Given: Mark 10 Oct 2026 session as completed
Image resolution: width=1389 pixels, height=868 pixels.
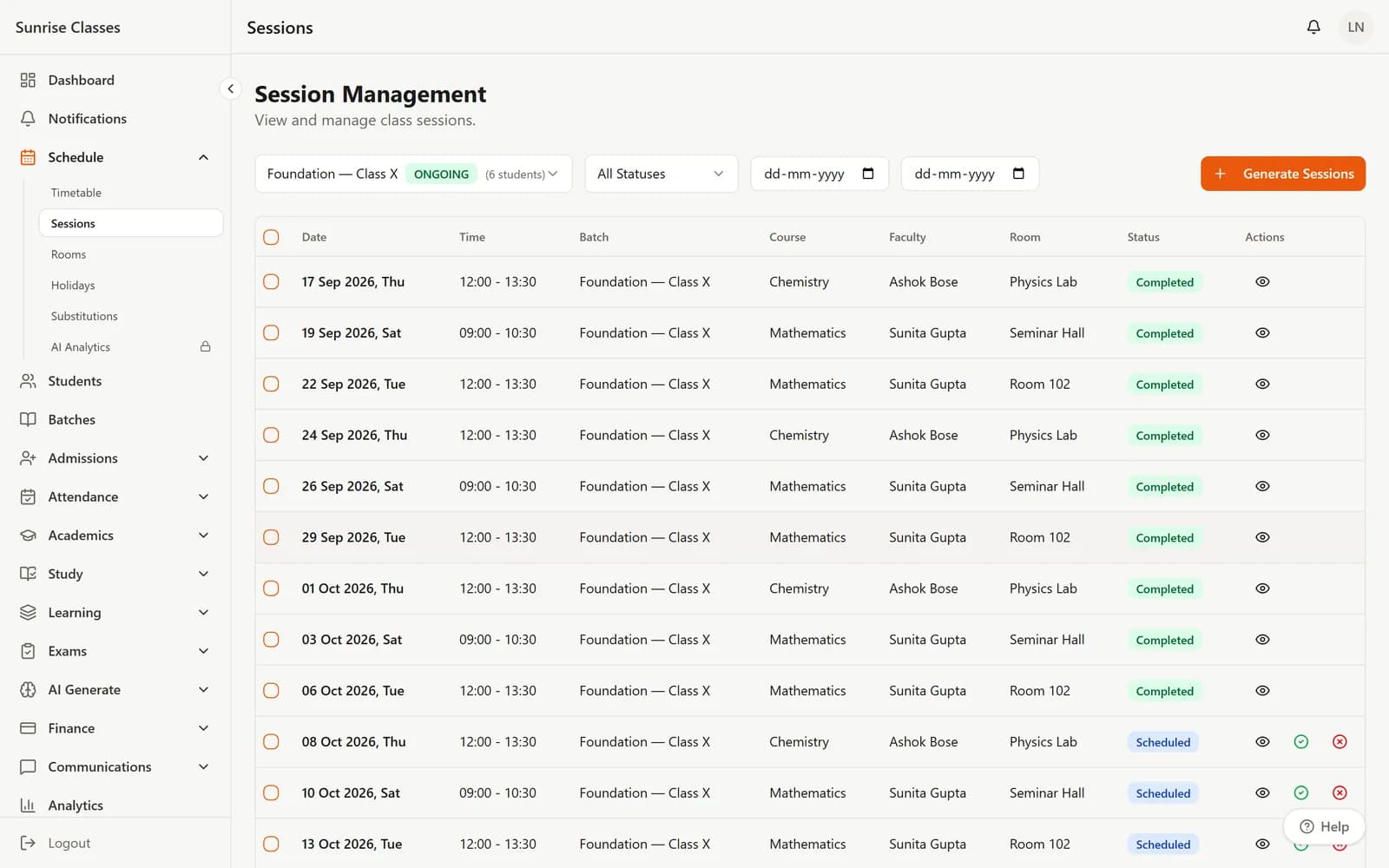Looking at the screenshot, I should click(x=1300, y=793).
